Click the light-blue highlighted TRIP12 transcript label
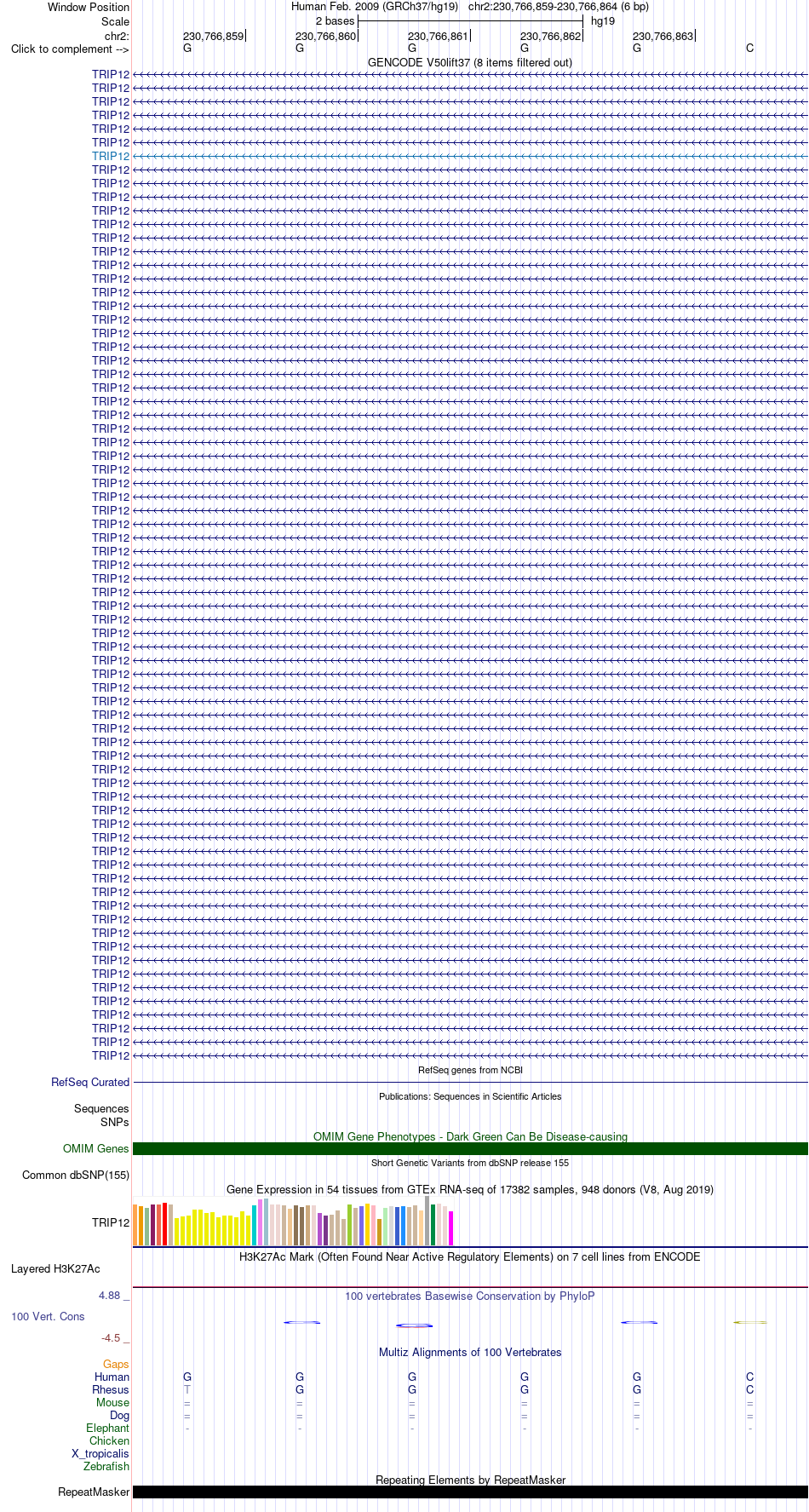The image size is (809, 1512). (111, 157)
